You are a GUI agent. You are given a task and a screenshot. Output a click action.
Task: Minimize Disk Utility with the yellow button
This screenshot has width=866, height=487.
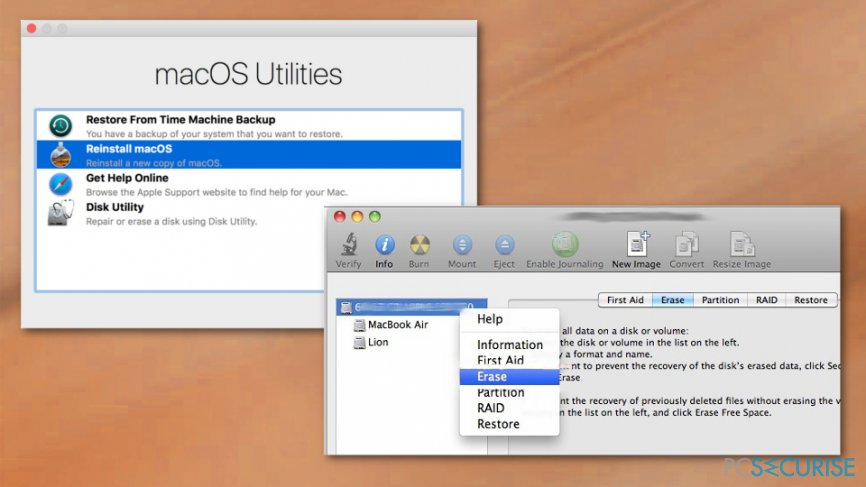357,217
